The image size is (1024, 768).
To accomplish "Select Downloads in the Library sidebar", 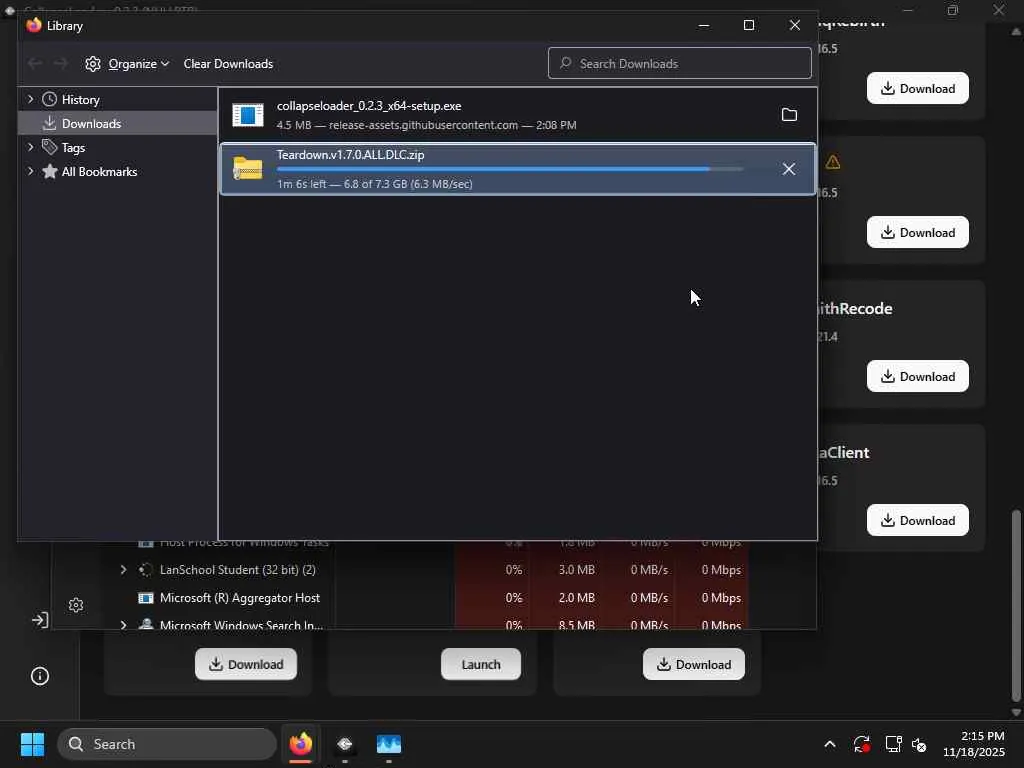I will pyautogui.click(x=91, y=123).
